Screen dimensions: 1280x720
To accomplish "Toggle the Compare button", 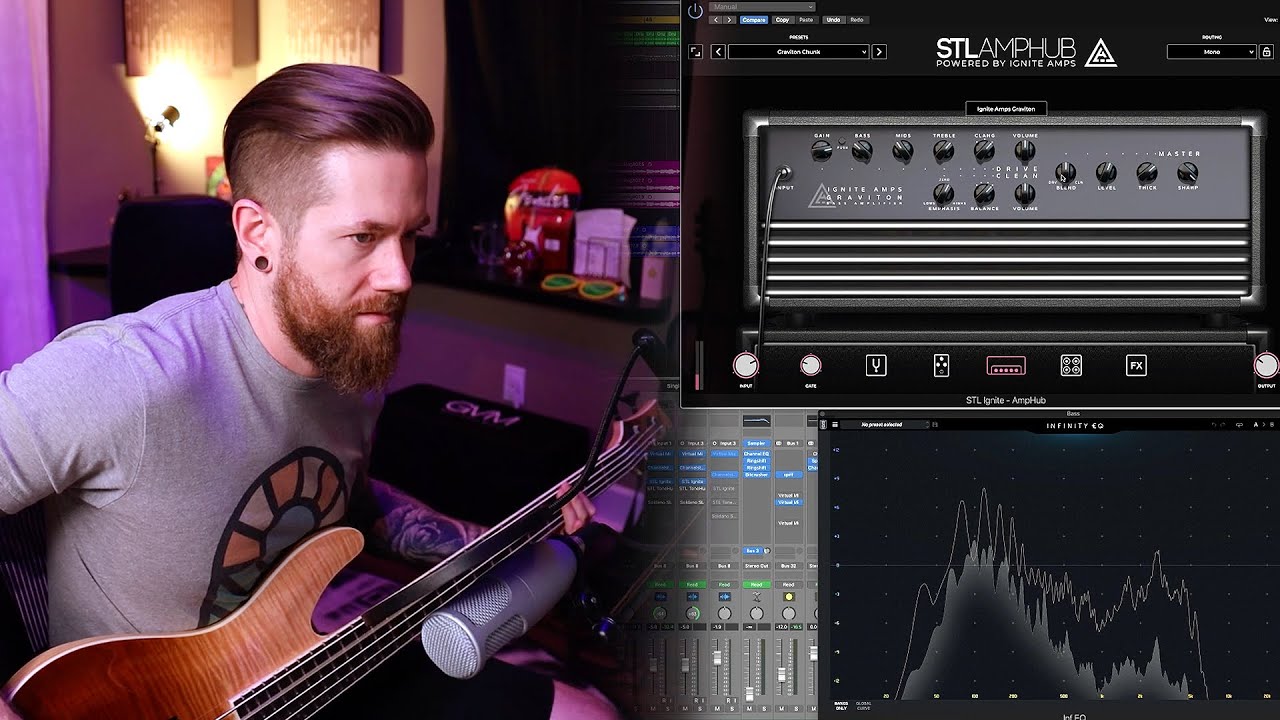I will coord(754,20).
